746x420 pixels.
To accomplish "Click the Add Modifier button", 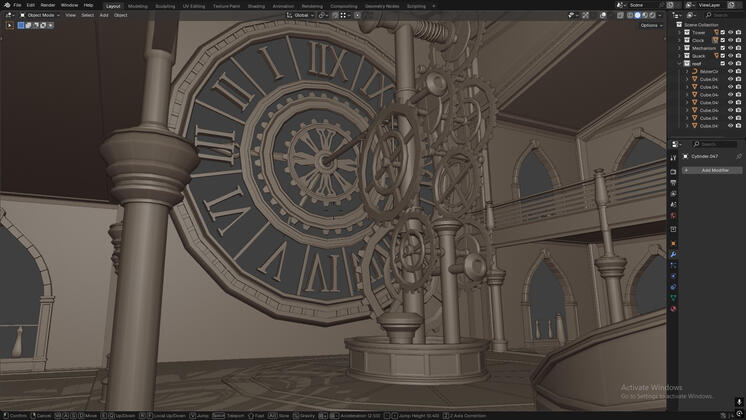I will (712, 170).
